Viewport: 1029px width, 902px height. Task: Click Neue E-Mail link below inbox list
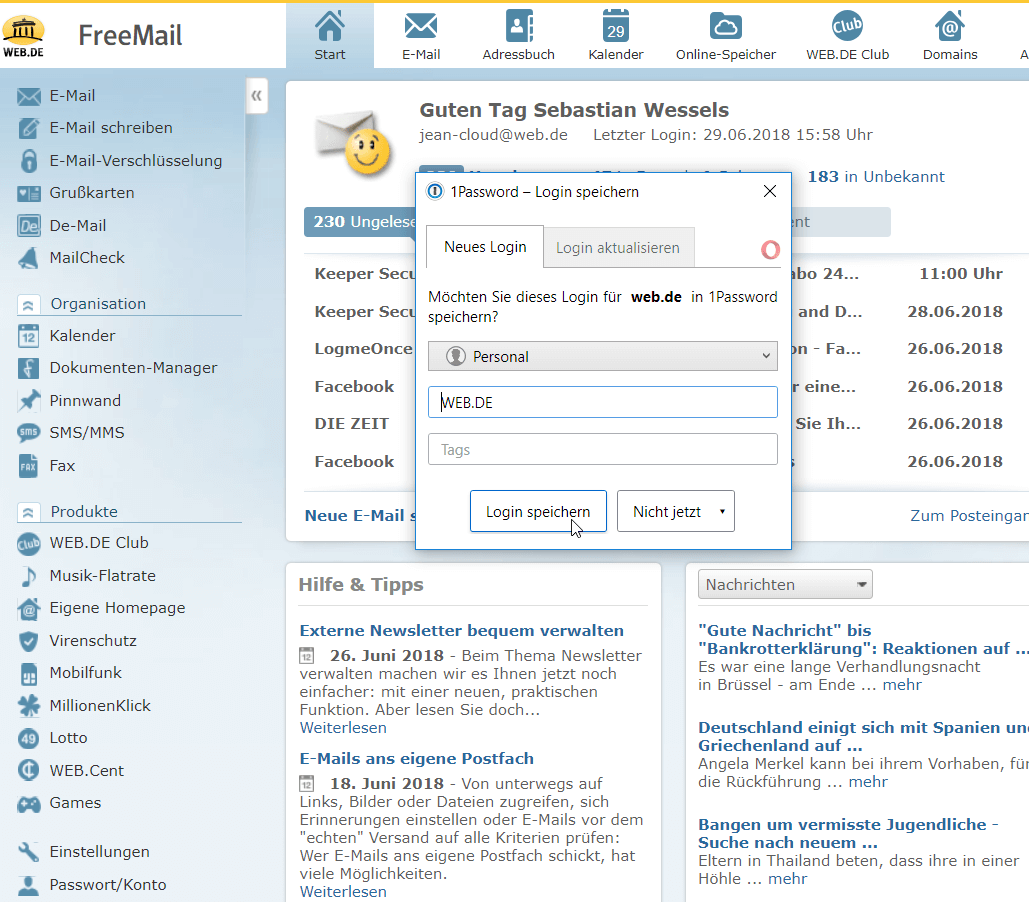click(x=360, y=516)
